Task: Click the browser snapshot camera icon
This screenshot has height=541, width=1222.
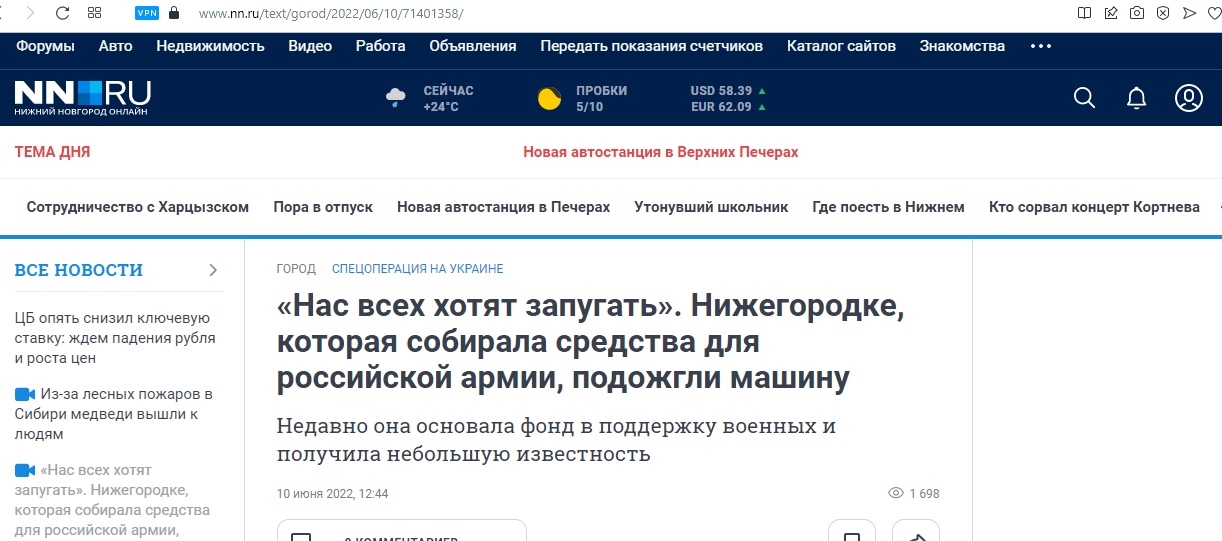Action: tap(1137, 13)
